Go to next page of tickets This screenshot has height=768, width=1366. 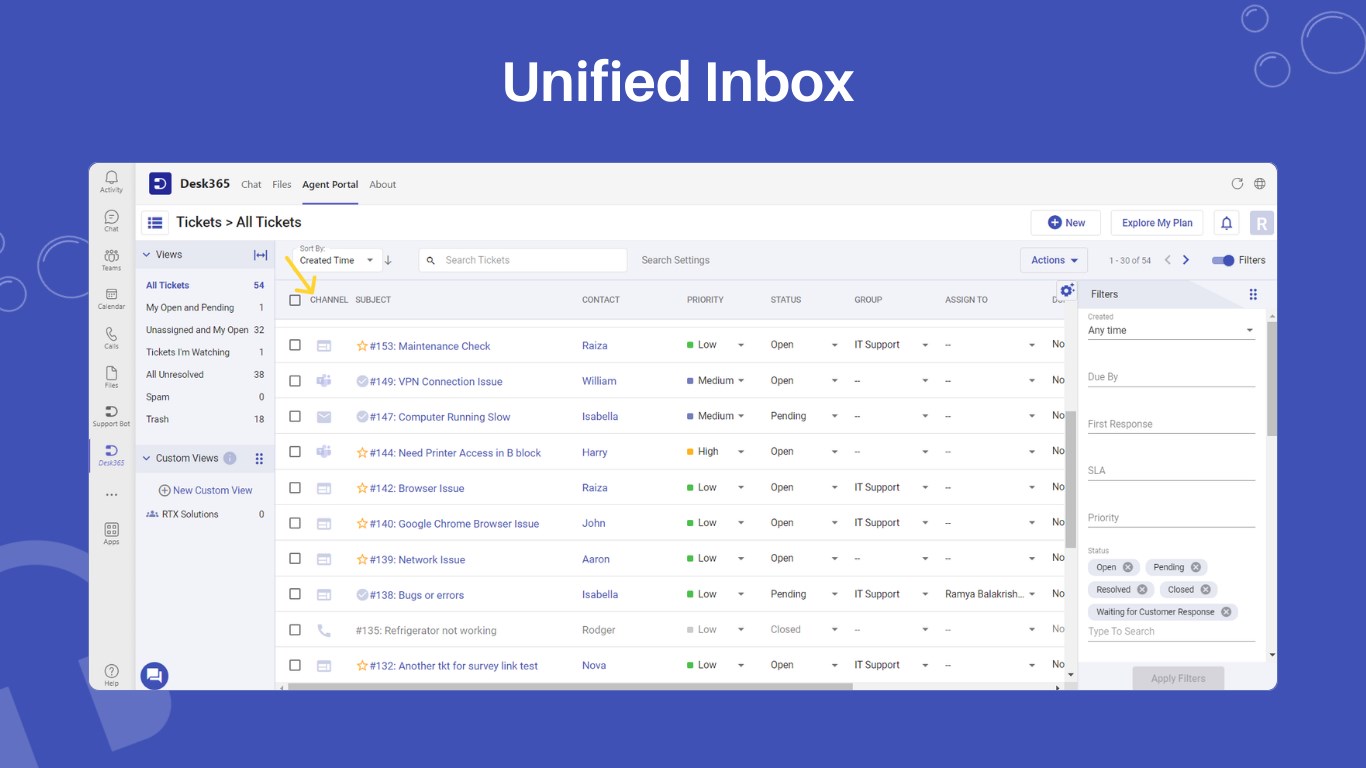[x=1186, y=260]
